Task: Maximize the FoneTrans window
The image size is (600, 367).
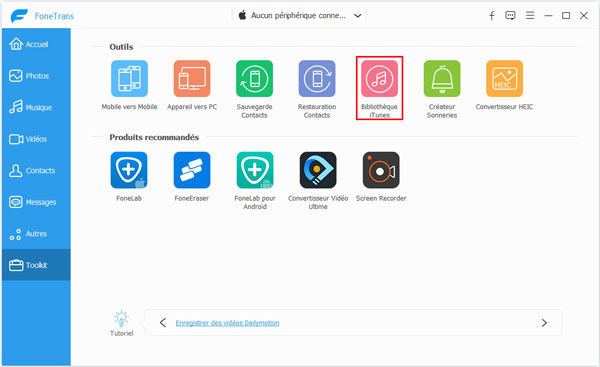Action: pos(566,16)
